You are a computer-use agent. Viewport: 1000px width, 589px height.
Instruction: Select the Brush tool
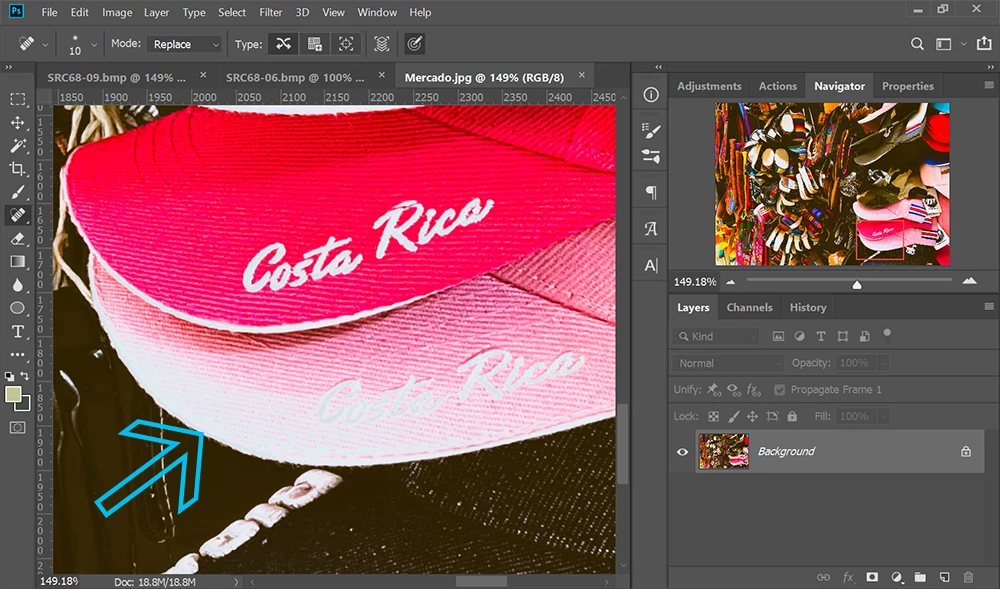pyautogui.click(x=18, y=192)
